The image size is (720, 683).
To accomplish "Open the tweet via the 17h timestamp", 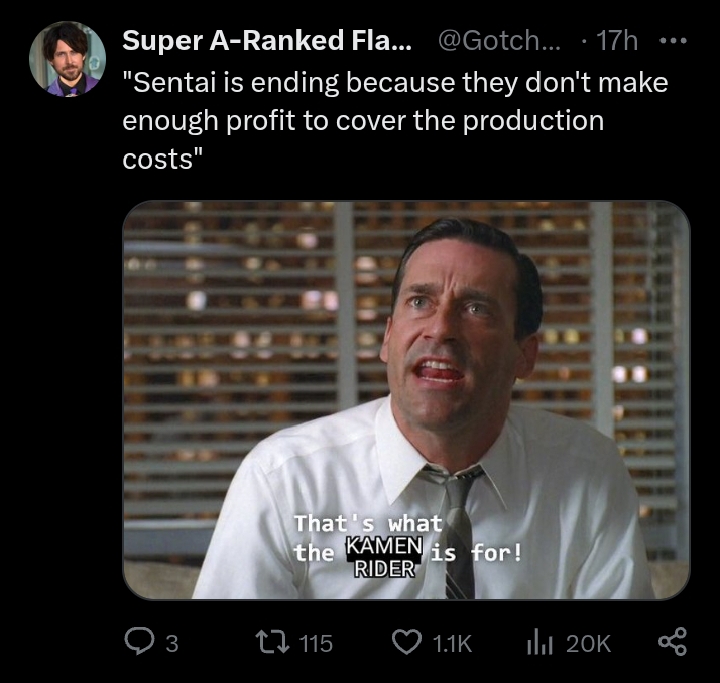I will pos(615,42).
